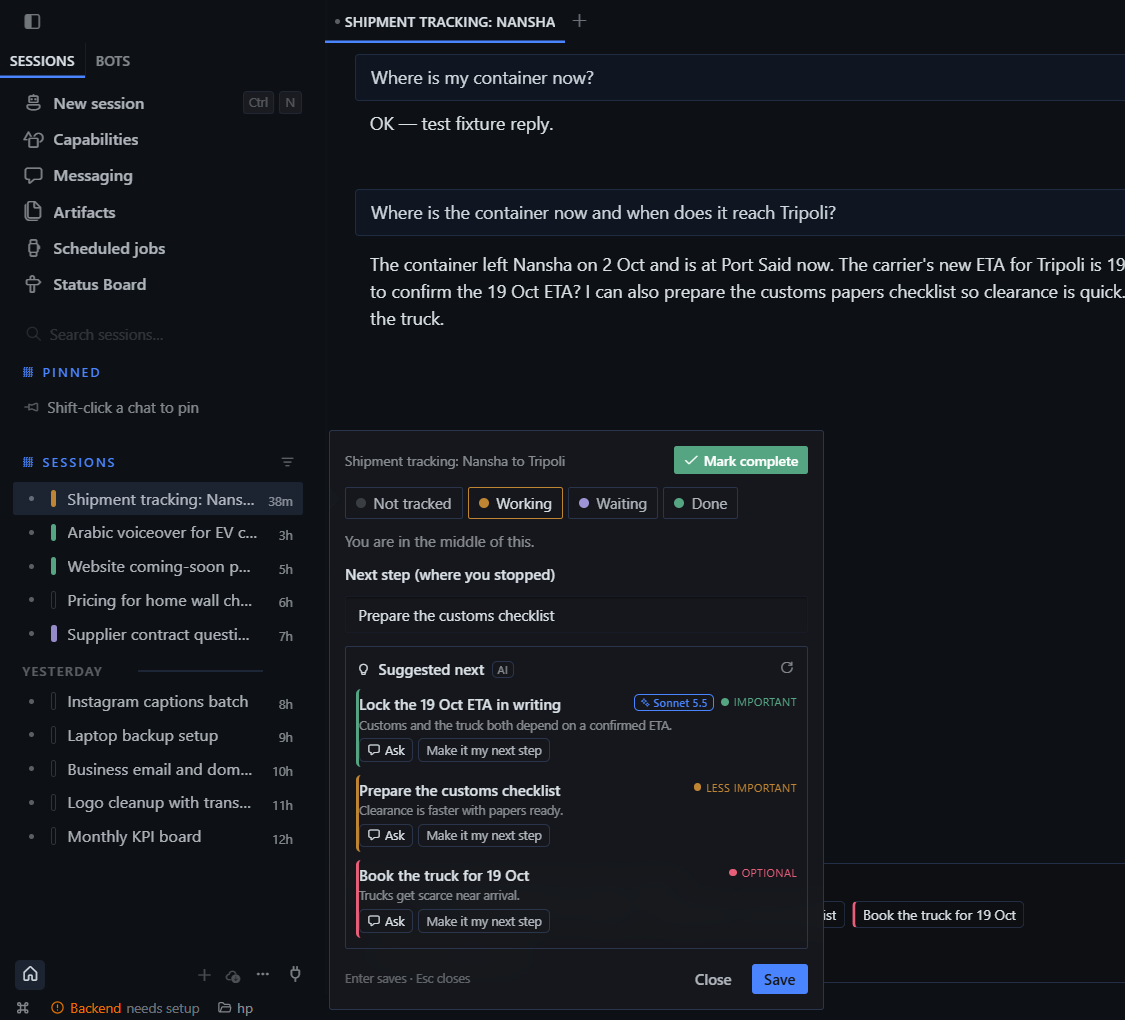Go to Scheduled jobs
Viewport: 1125px width, 1020px height.
[109, 248]
